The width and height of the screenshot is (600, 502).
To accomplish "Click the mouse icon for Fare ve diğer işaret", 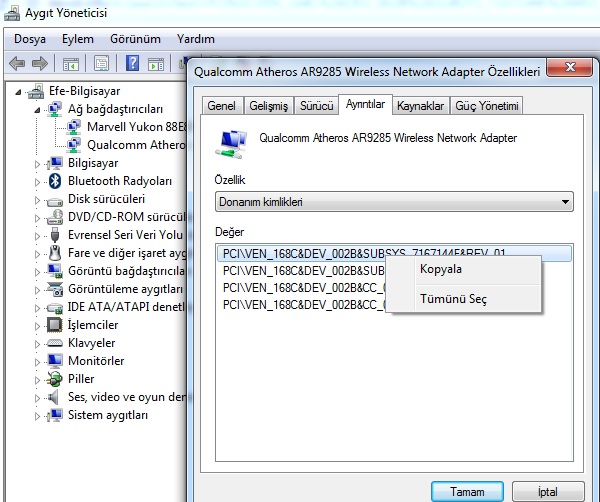I will point(55,253).
